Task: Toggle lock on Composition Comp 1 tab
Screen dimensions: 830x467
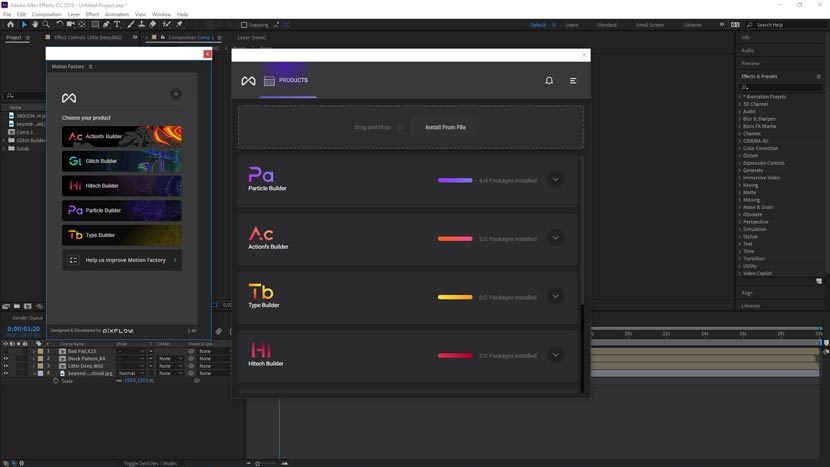Action: click(x=163, y=38)
